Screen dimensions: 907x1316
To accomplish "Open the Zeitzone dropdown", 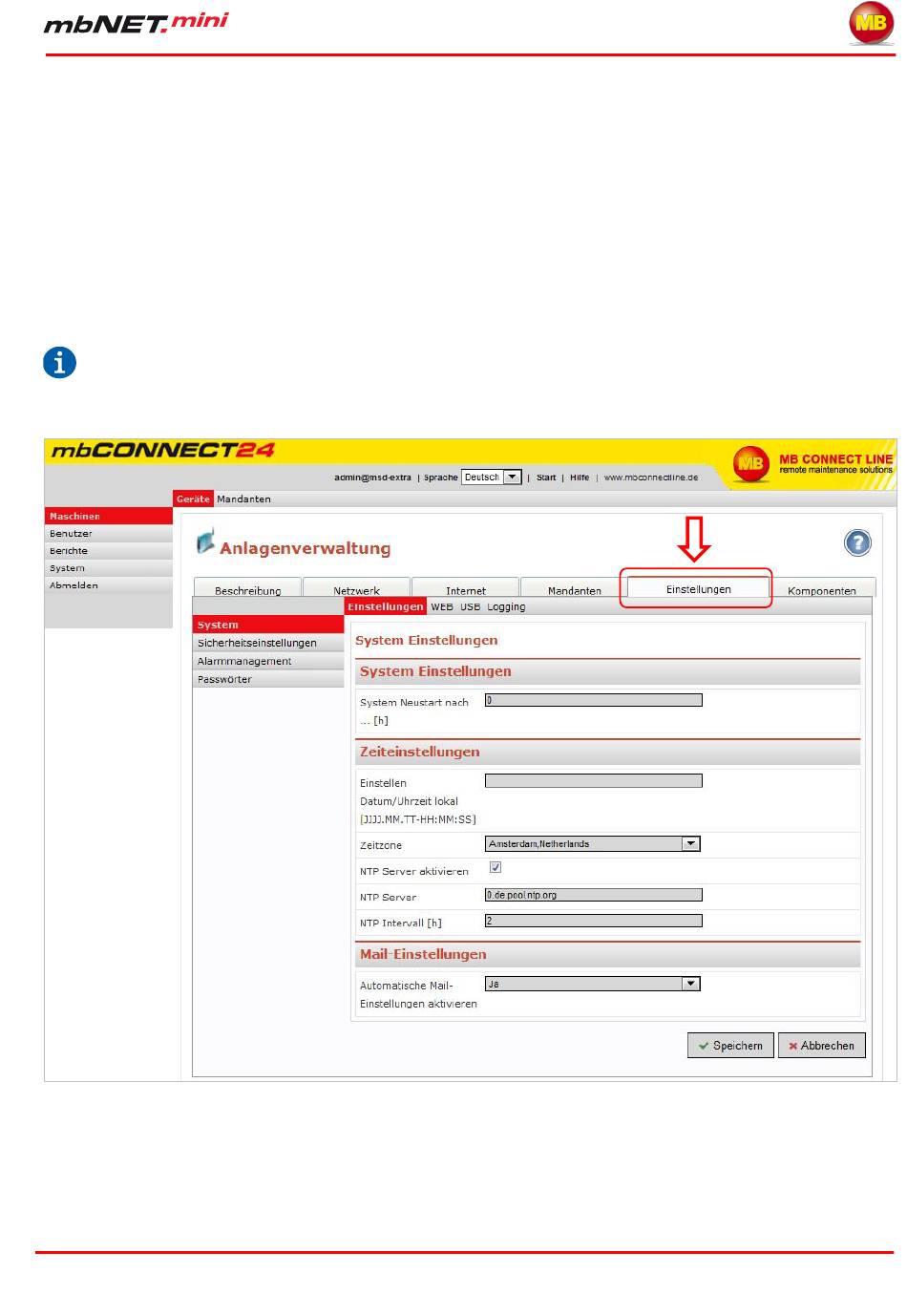I will point(593,843).
